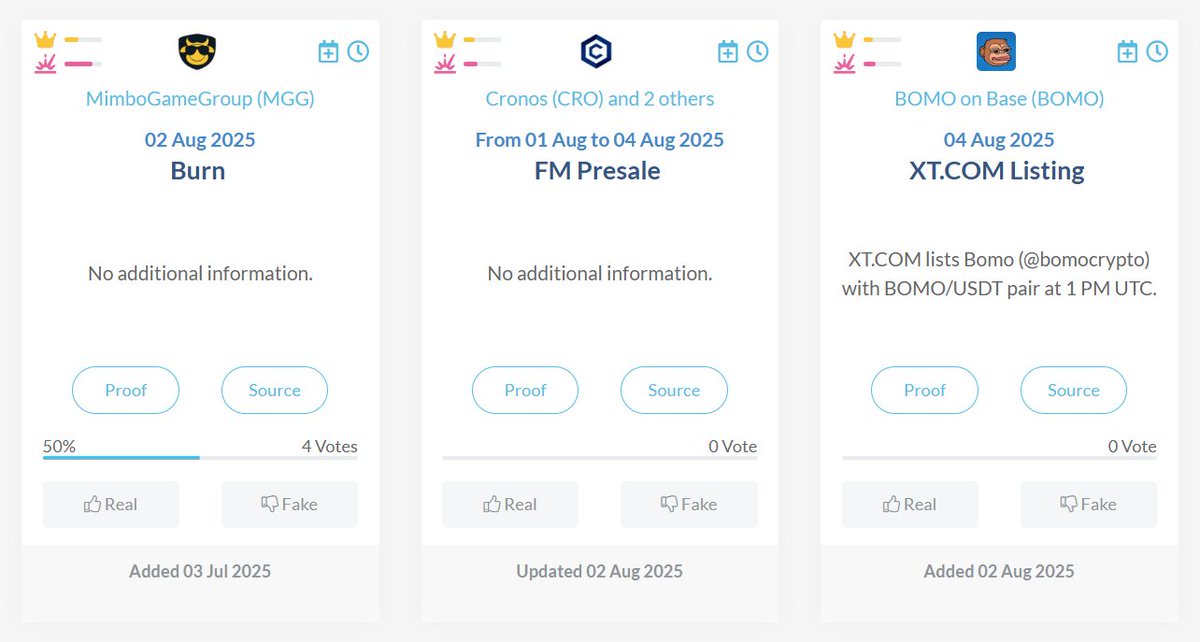View Proof for the Burn event
The image size is (1200, 642).
point(126,390)
